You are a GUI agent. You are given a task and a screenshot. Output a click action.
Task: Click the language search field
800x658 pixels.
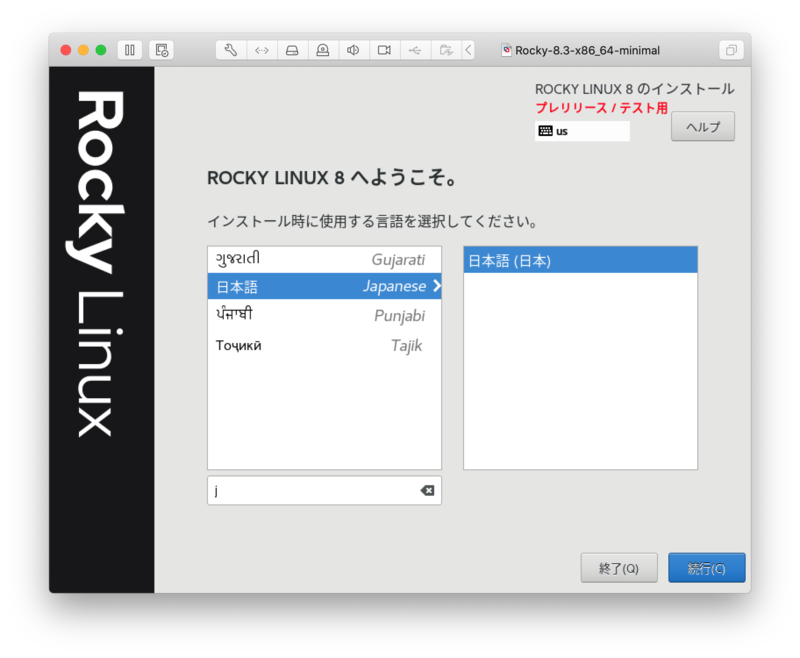(x=324, y=491)
